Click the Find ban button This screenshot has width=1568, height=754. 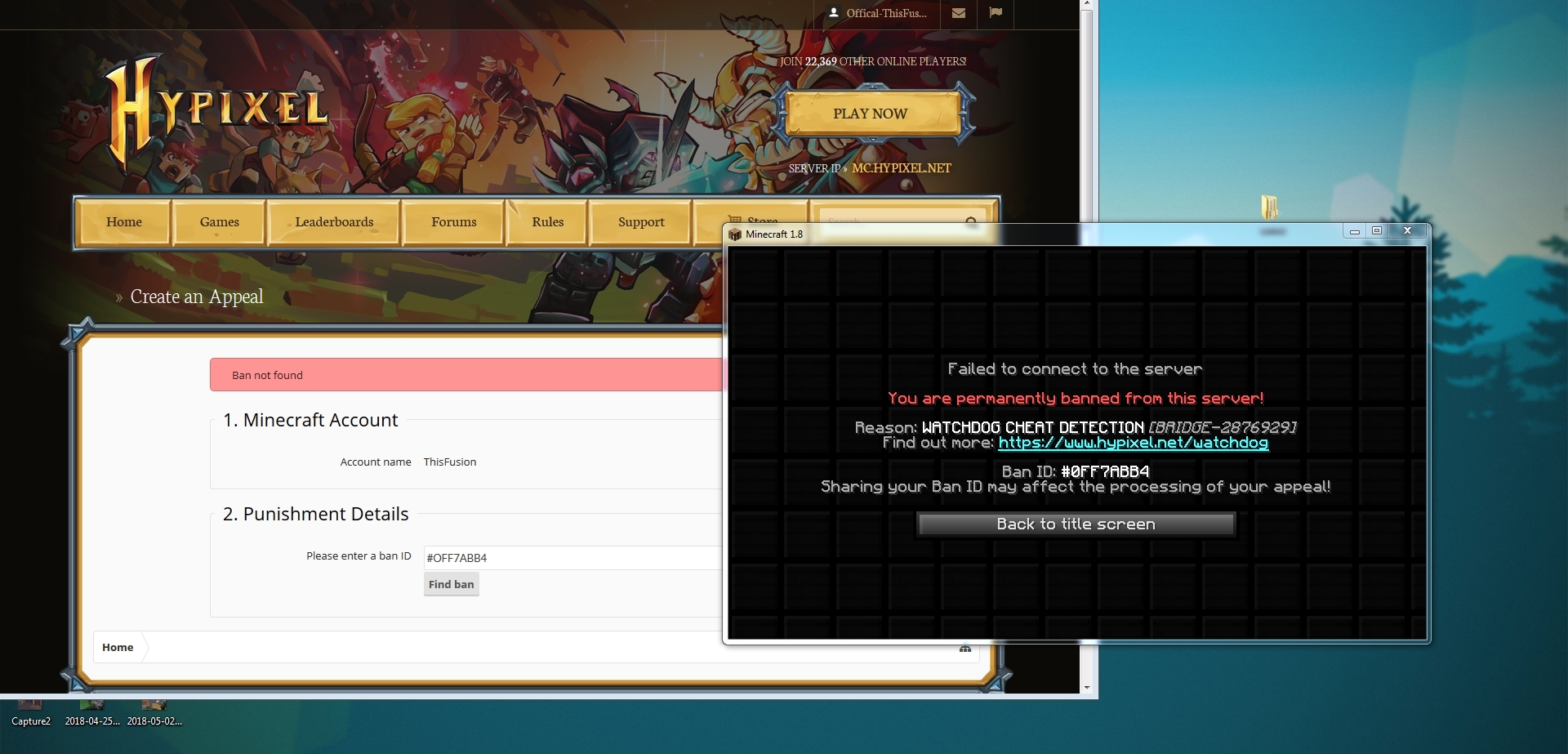pyautogui.click(x=452, y=584)
